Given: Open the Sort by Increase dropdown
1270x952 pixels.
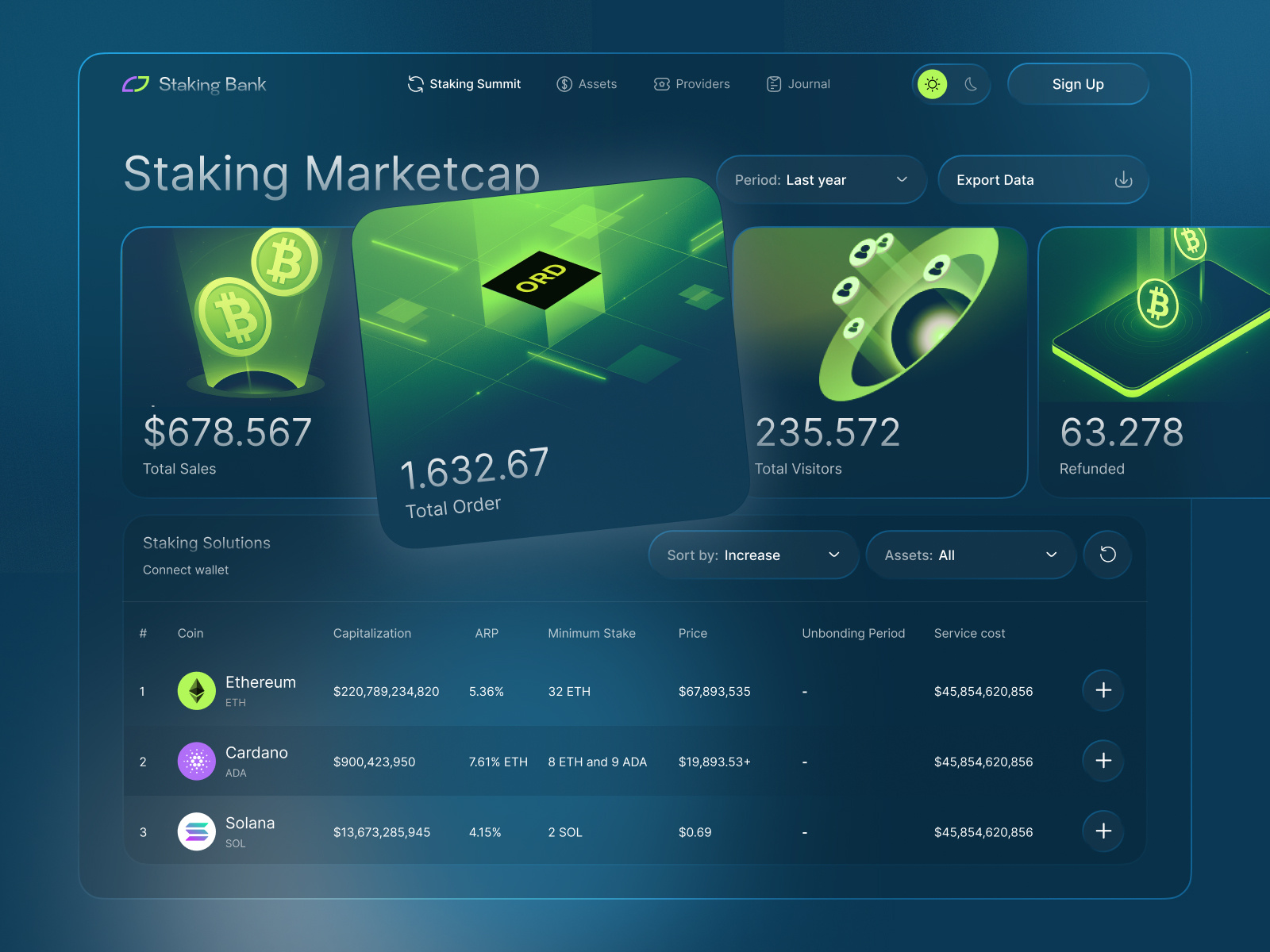Looking at the screenshot, I should click(752, 555).
